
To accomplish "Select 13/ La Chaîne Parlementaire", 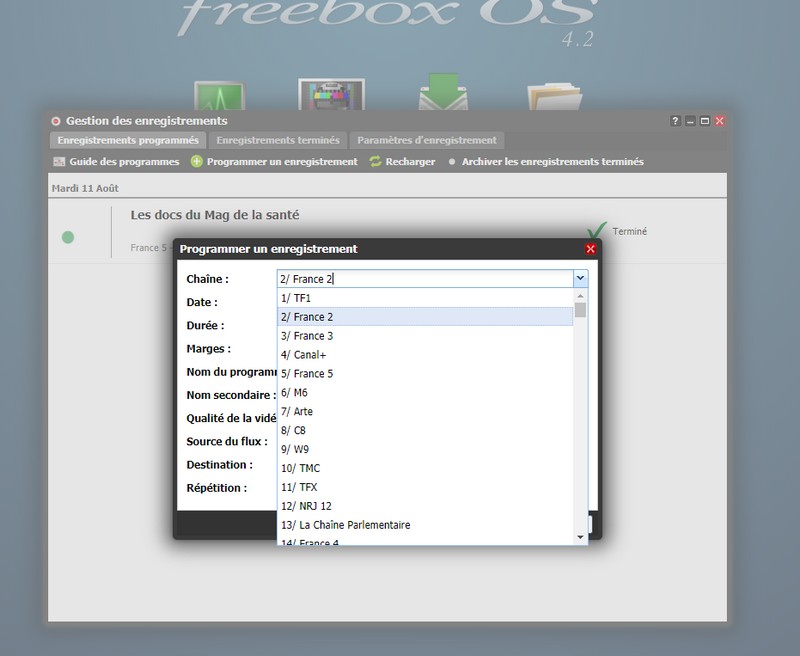I will point(426,524).
